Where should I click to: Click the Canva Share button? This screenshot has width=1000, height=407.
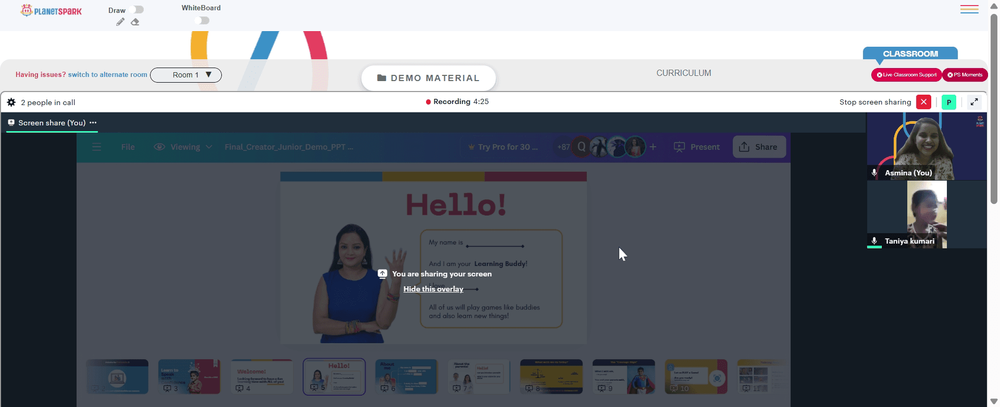coord(759,147)
